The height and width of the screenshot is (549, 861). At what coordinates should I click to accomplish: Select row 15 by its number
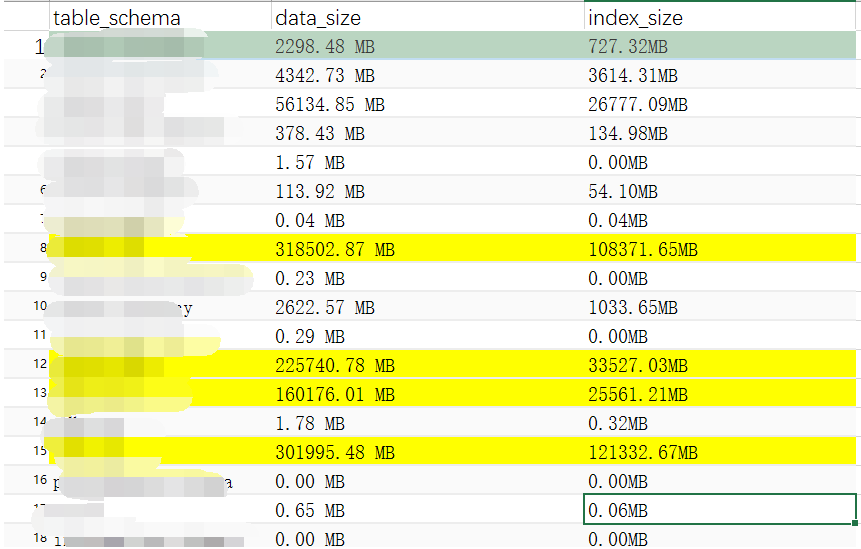[x=40, y=452]
